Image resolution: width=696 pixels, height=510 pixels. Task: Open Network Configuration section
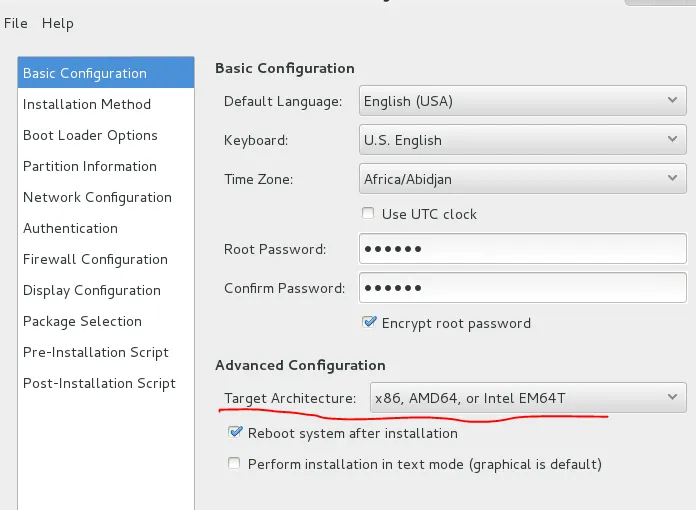(x=97, y=197)
